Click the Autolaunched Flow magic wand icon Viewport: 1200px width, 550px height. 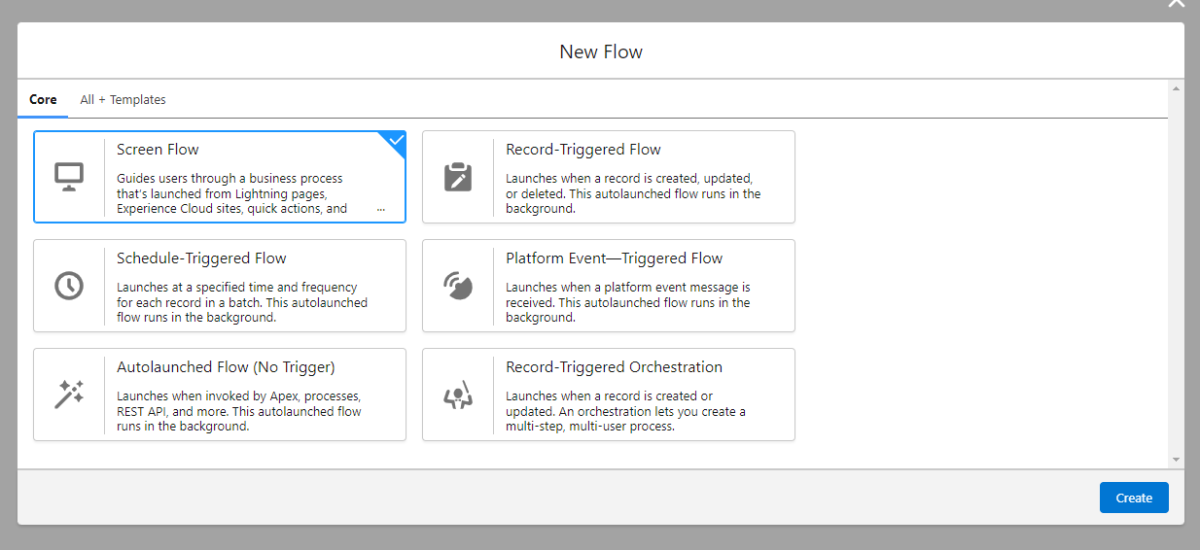pyautogui.click(x=69, y=395)
